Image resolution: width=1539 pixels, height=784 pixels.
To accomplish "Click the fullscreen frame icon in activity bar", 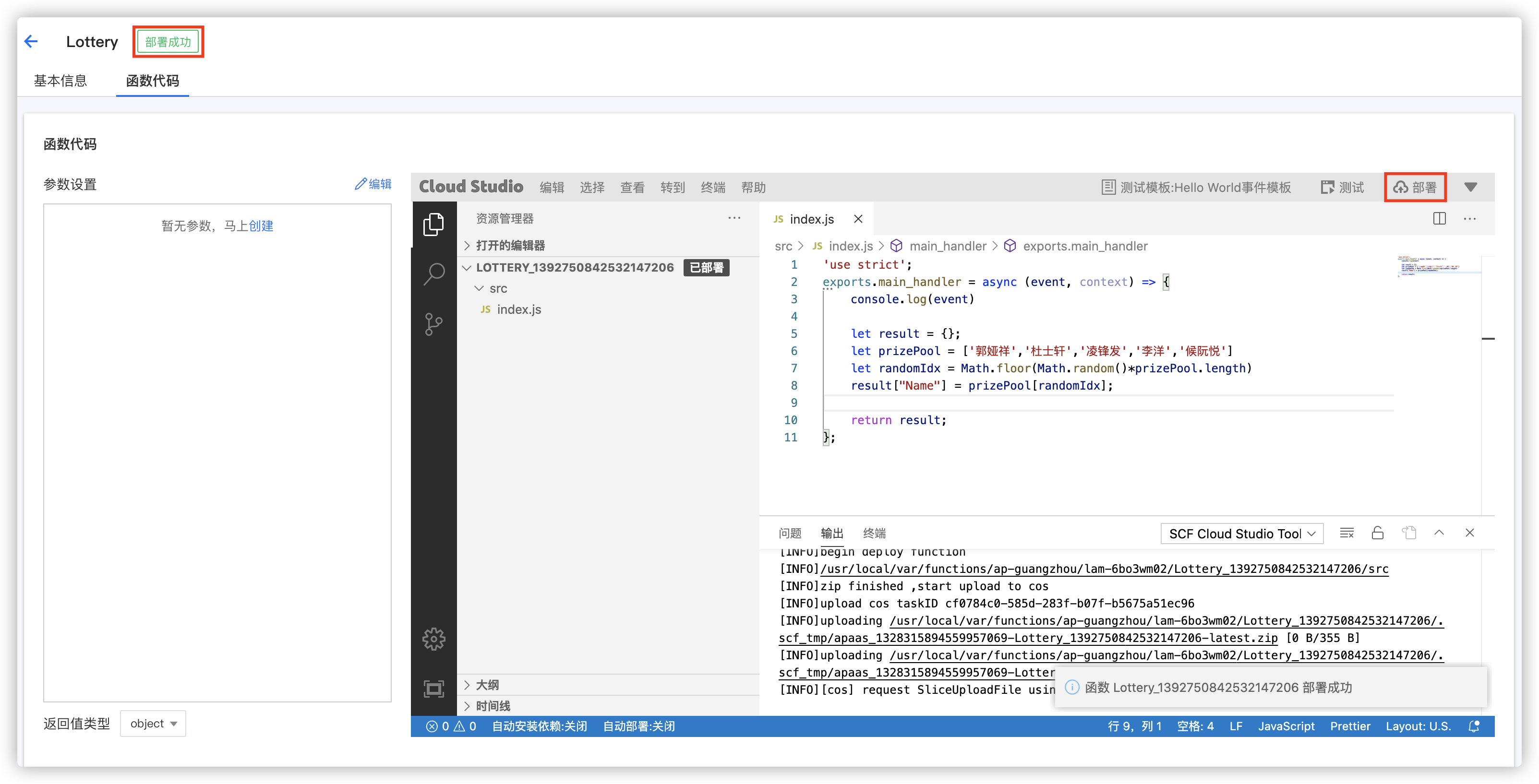I will [x=434, y=689].
